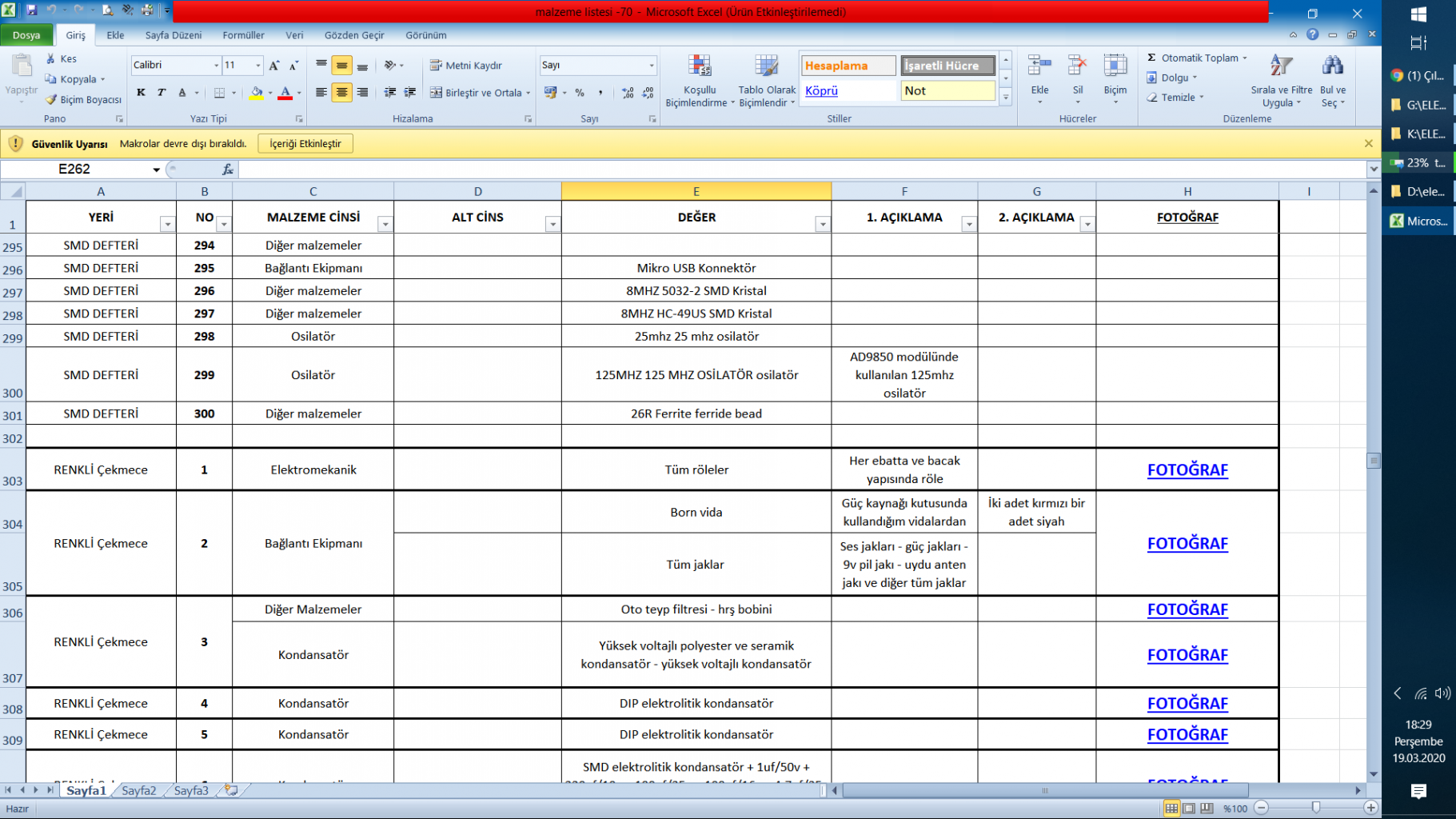Increase the indent level
This screenshot has width=1456, height=819.
(410, 93)
